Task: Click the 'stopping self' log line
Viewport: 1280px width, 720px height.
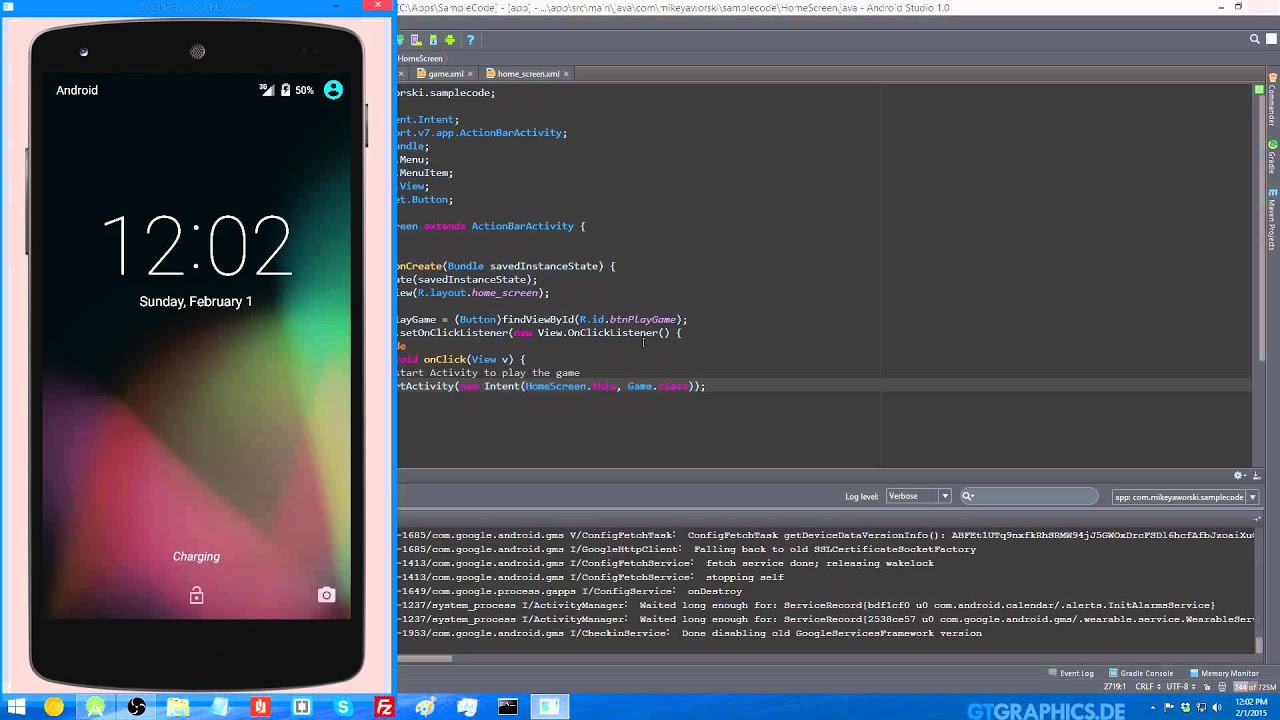Action: 591,577
